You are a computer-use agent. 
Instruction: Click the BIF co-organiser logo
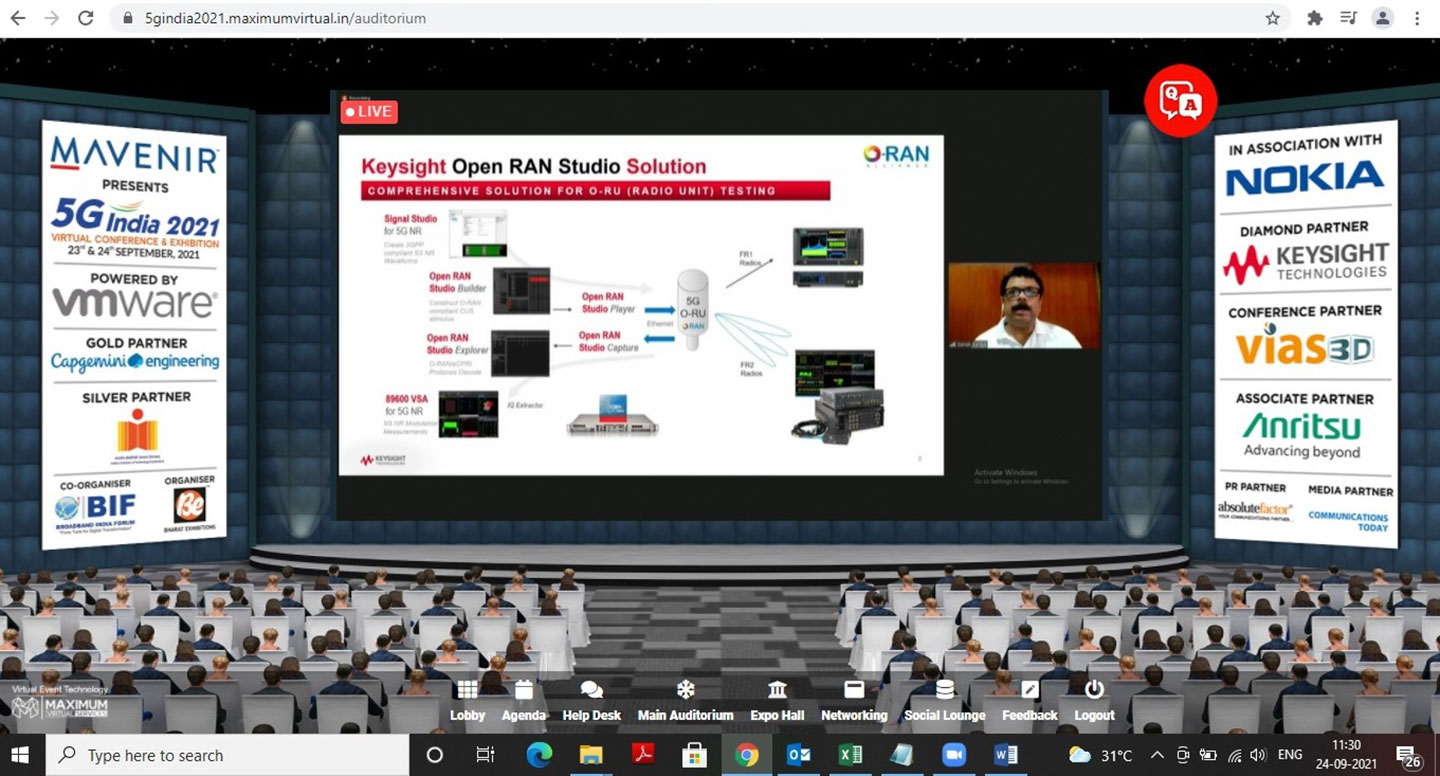95,510
